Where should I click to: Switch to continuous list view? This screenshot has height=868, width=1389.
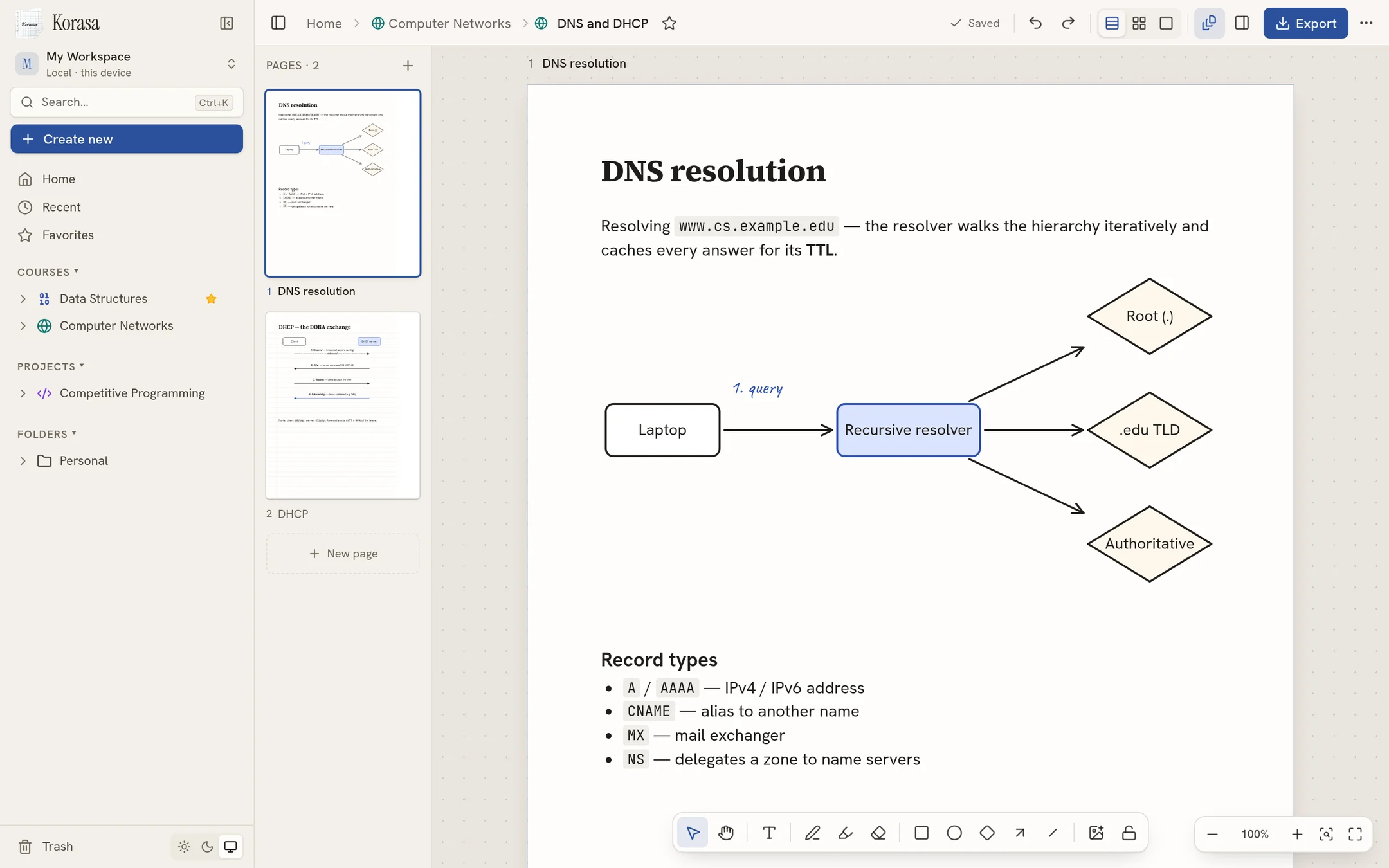coord(1112,23)
